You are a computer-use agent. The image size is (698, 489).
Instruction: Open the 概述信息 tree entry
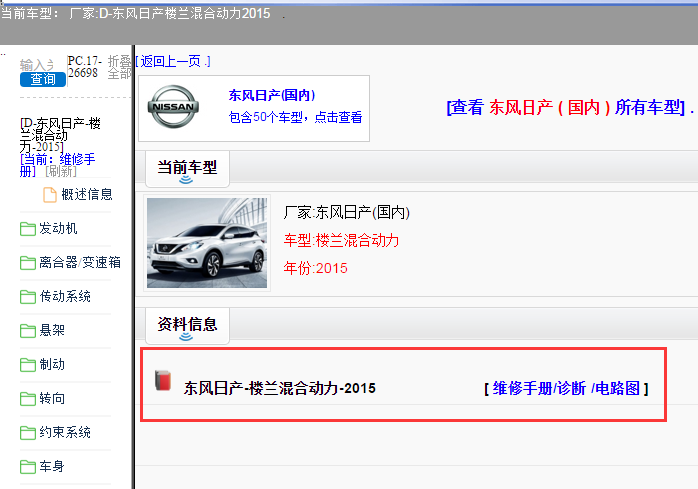[87, 195]
